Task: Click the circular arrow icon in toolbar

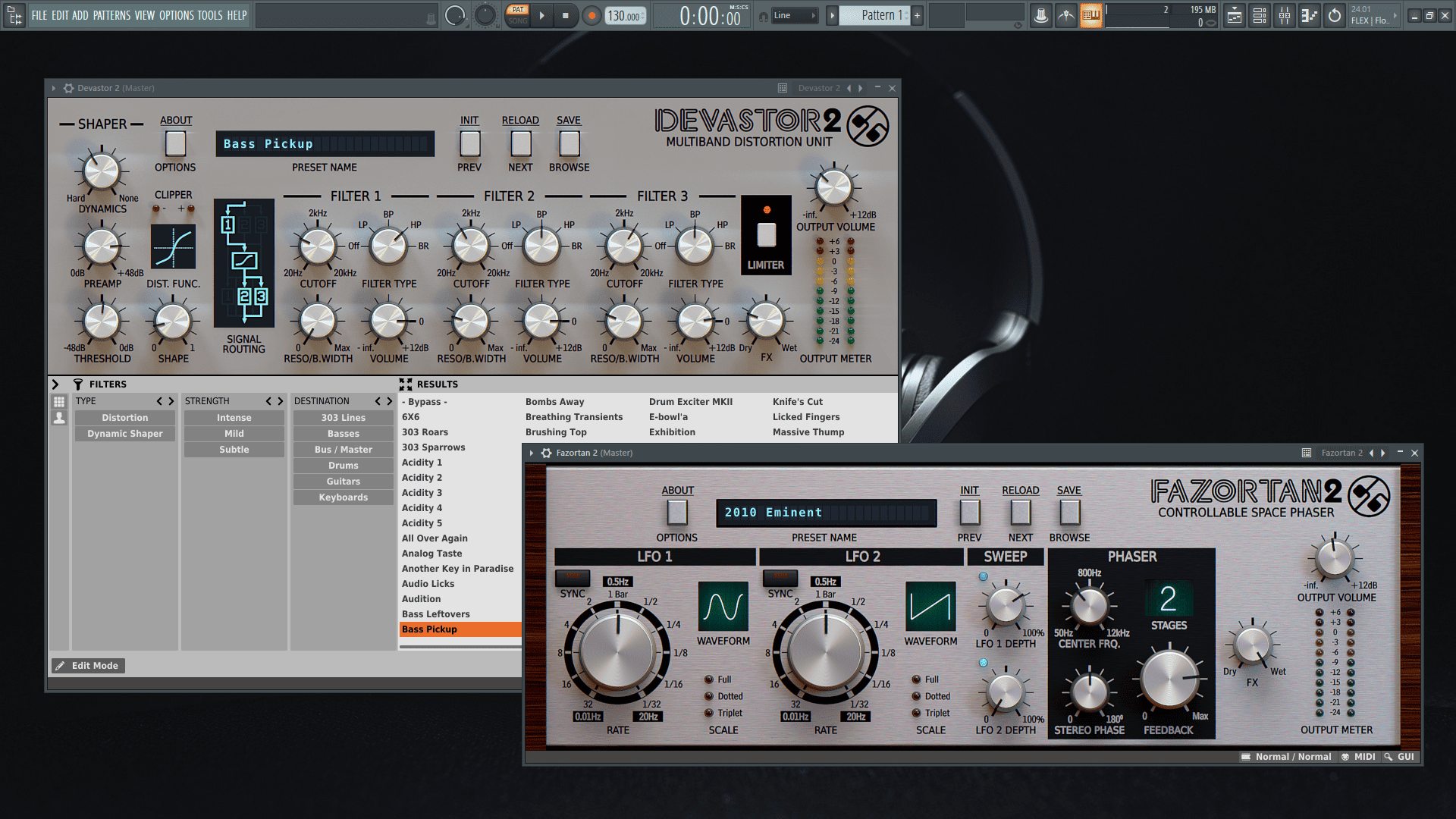Action: [x=1335, y=15]
